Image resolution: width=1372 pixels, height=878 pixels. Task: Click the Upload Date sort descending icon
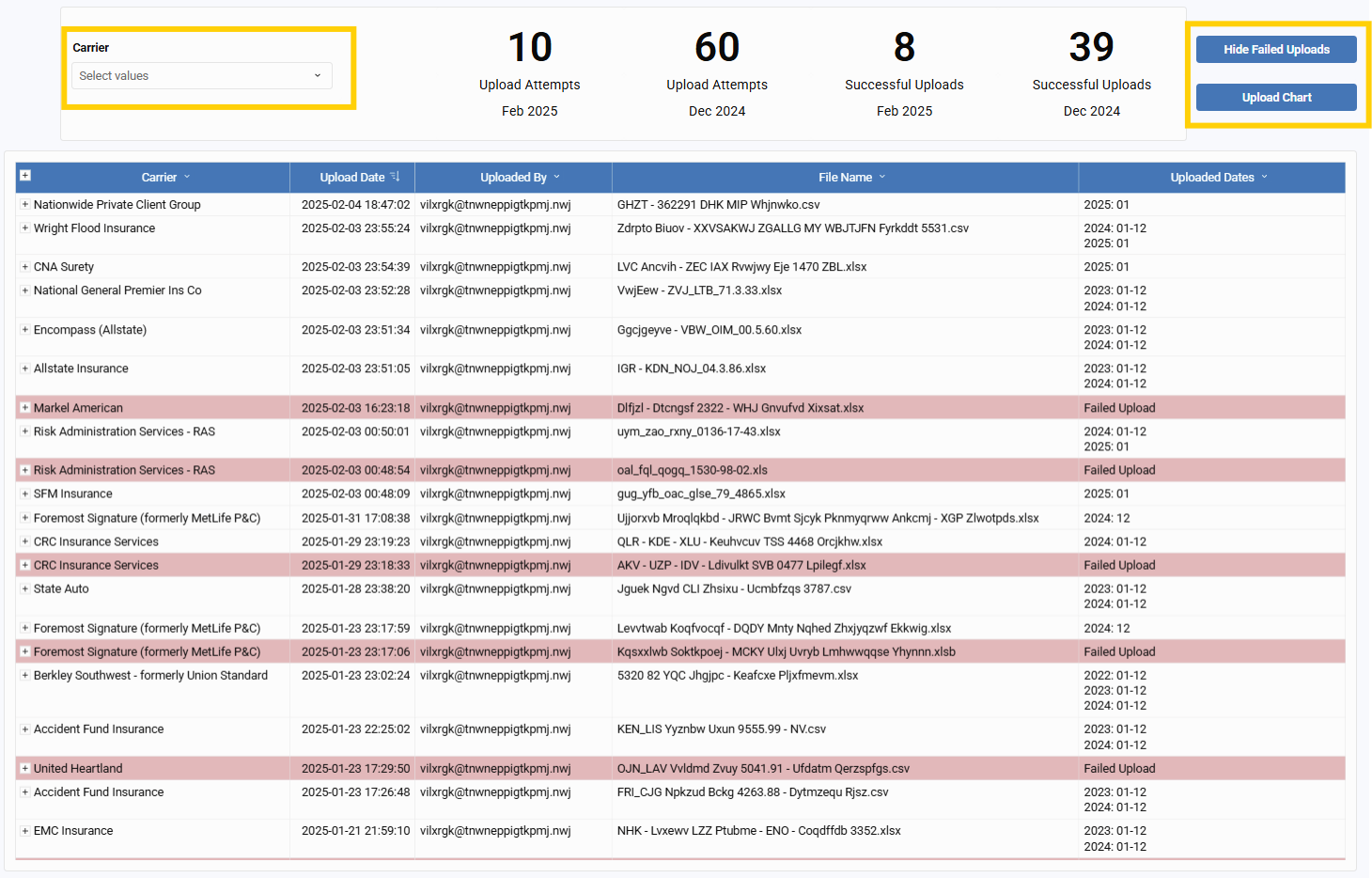coord(396,177)
